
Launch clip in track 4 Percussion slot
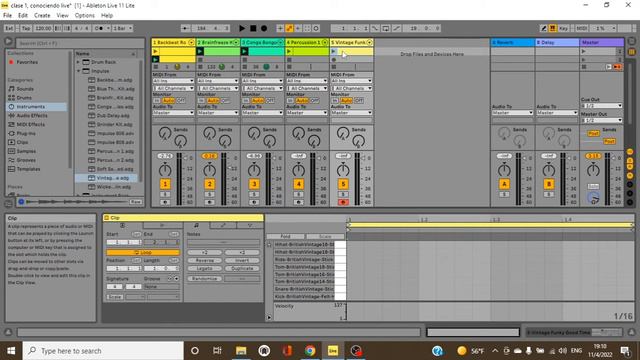289,51
